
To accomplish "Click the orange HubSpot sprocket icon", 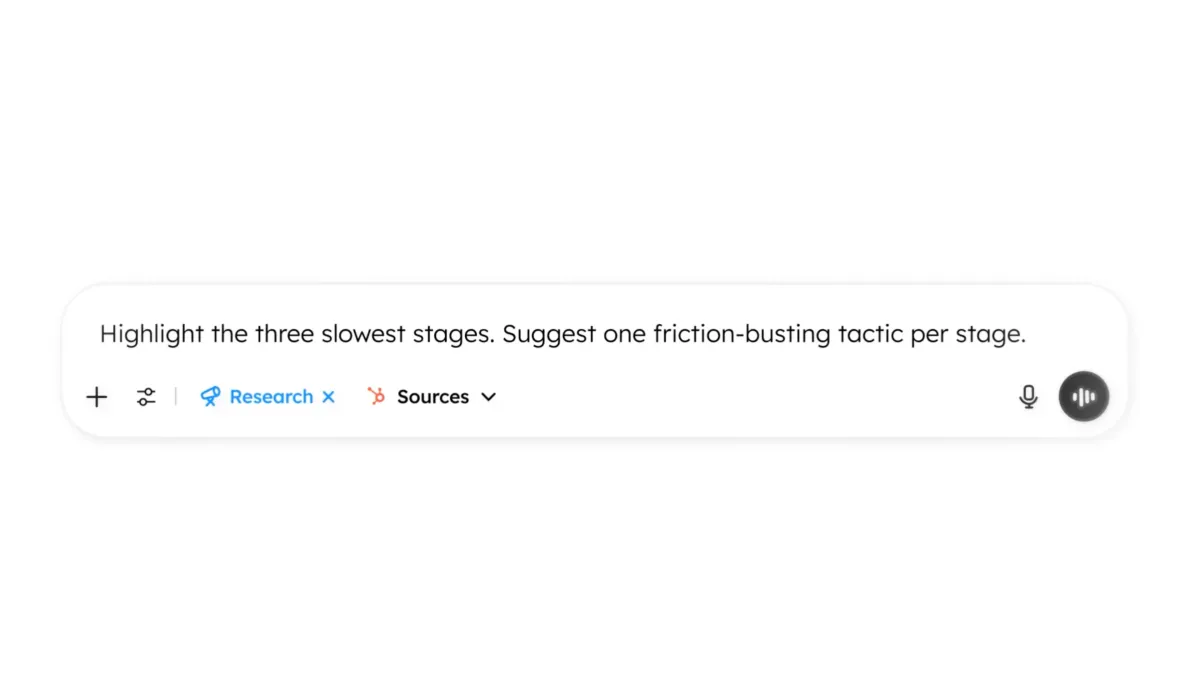I will [376, 397].
